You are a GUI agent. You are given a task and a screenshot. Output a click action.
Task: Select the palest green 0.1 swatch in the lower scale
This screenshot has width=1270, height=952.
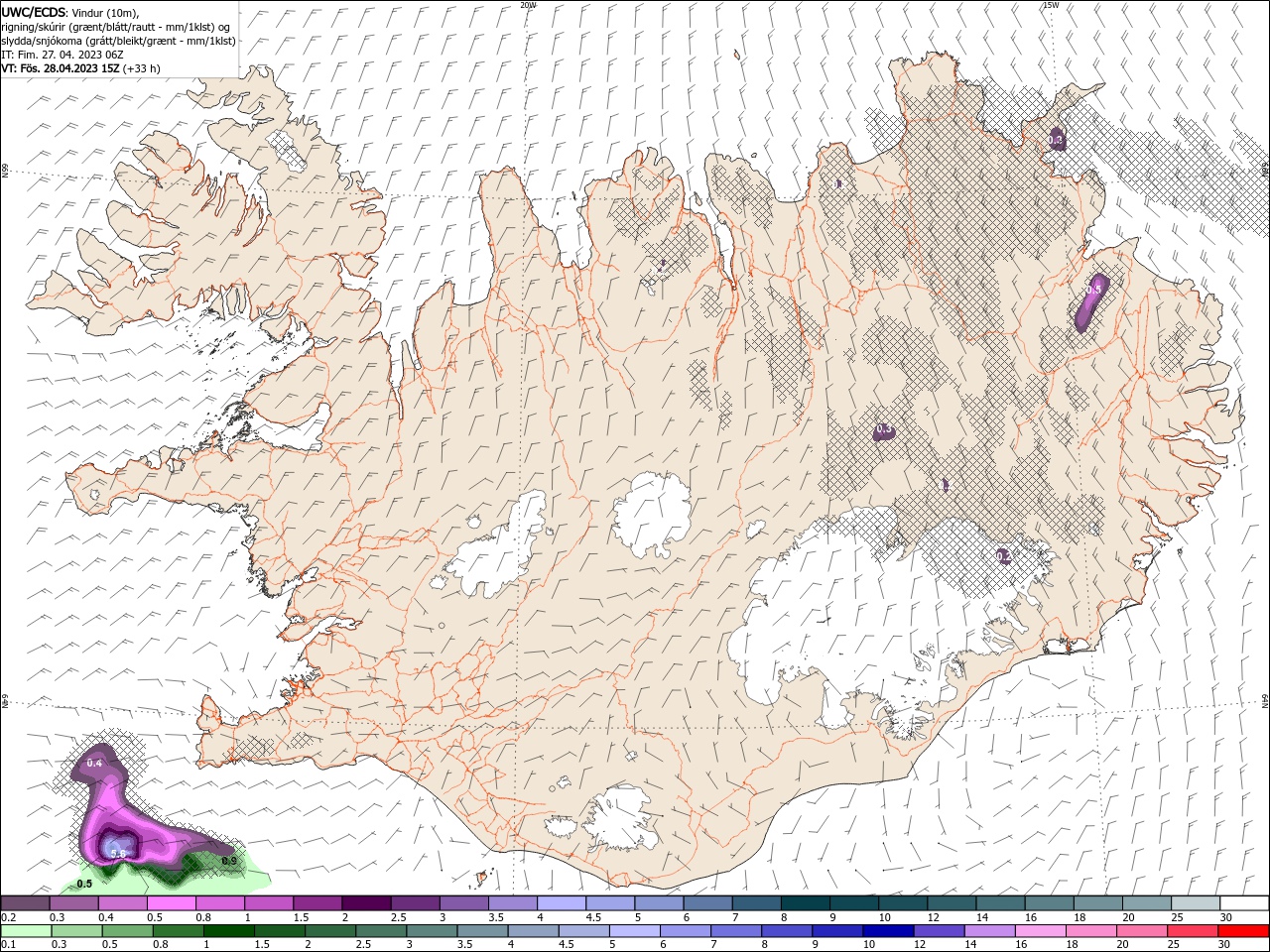coord(26,931)
